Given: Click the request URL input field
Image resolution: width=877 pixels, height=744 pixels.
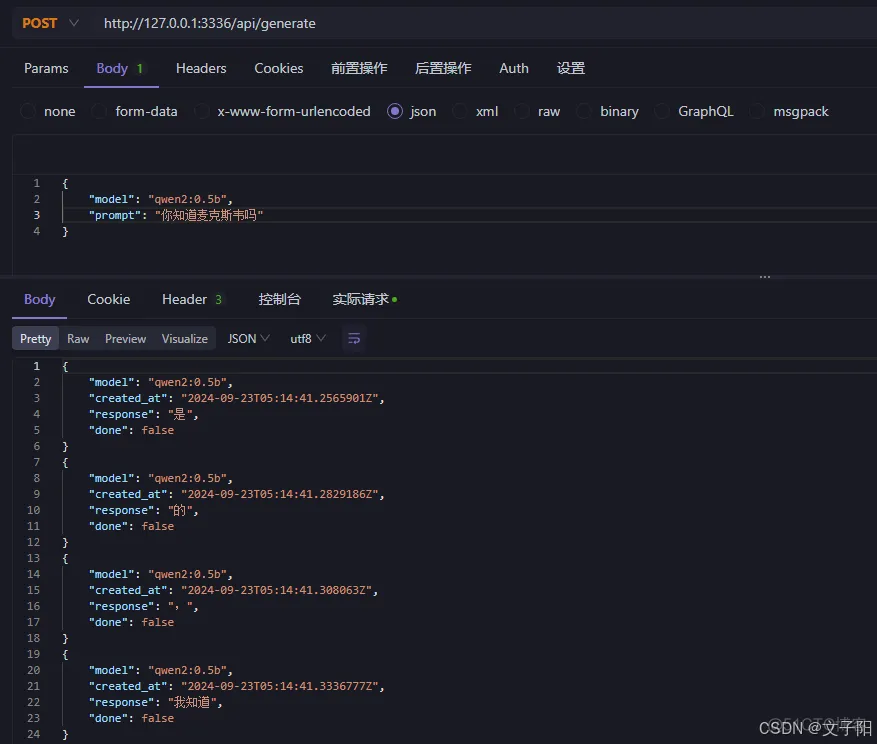Looking at the screenshot, I should point(400,23).
